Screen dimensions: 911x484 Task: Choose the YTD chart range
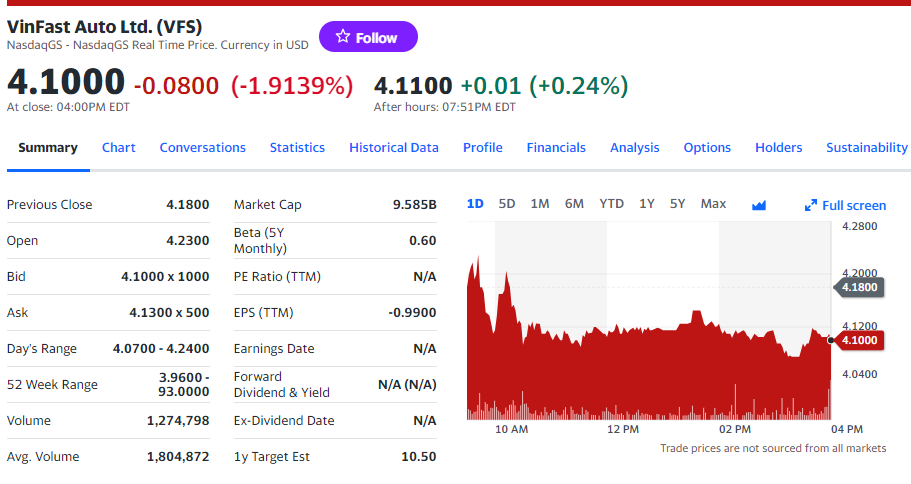click(x=611, y=204)
